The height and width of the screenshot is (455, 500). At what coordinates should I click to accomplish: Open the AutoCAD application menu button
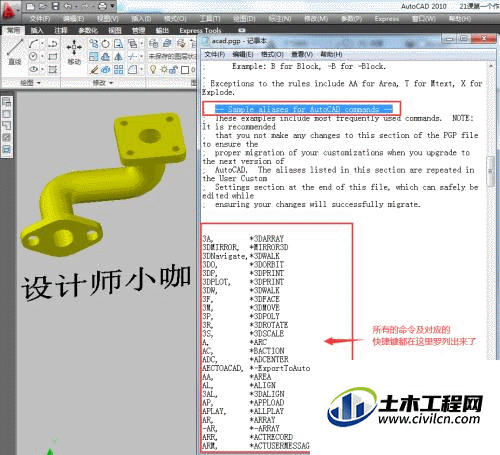(x=10, y=12)
